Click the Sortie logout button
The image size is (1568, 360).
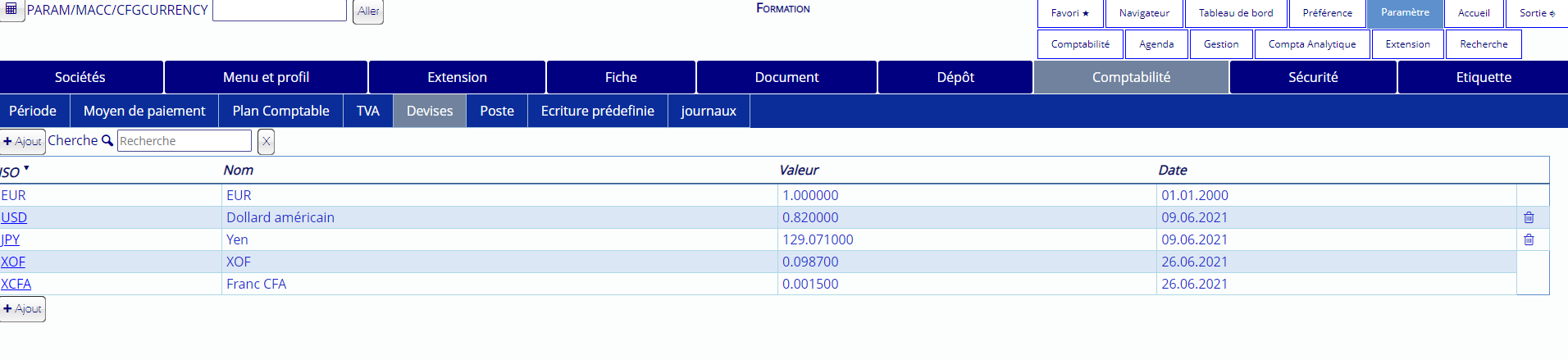[1536, 13]
